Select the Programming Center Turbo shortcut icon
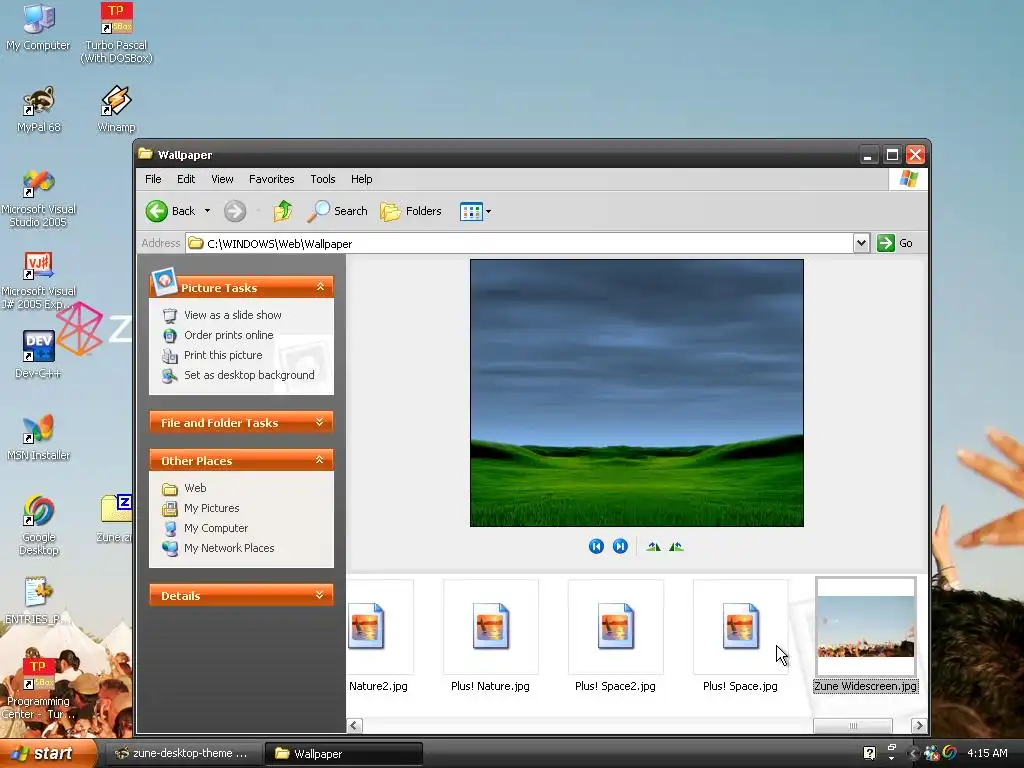This screenshot has height=768, width=1024. tap(39, 688)
